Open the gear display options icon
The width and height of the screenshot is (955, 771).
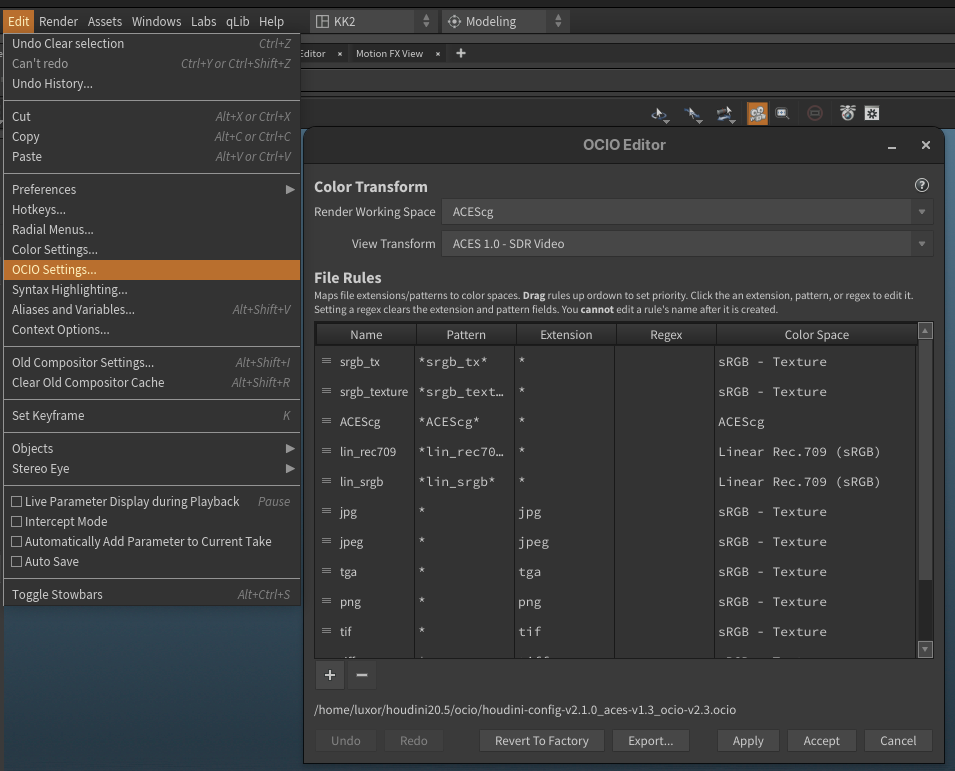(872, 113)
